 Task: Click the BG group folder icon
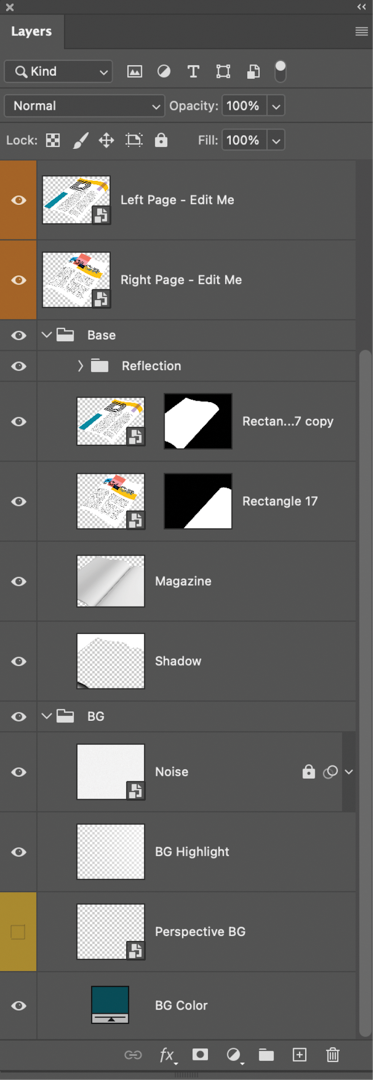pos(65,716)
